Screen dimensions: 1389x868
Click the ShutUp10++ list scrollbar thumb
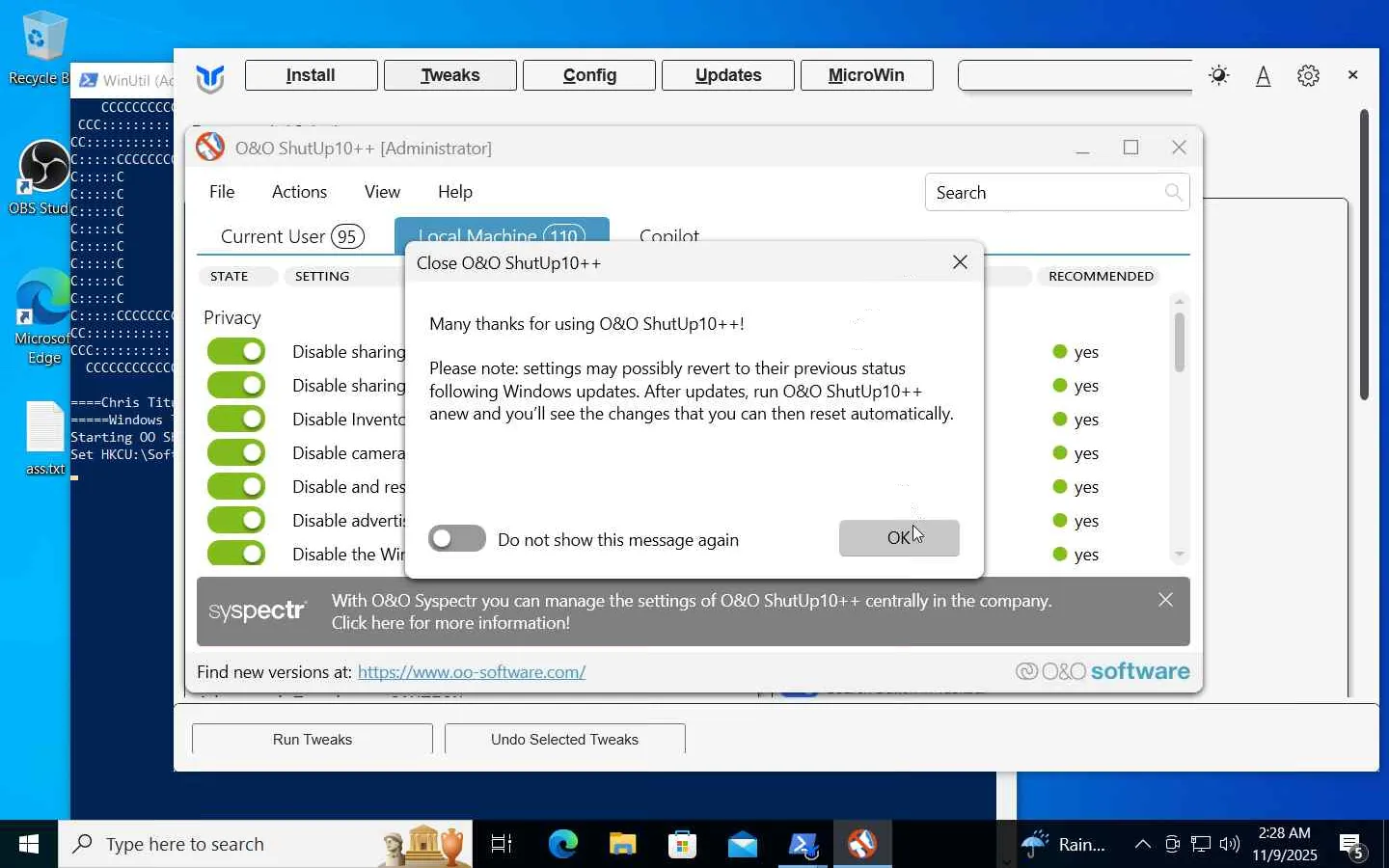point(1179,342)
